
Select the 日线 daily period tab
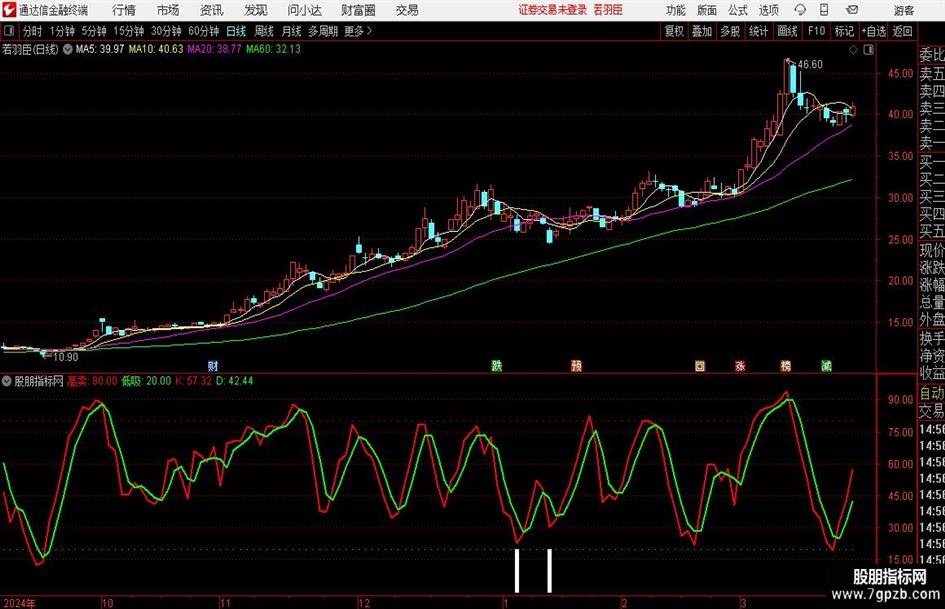[236, 31]
